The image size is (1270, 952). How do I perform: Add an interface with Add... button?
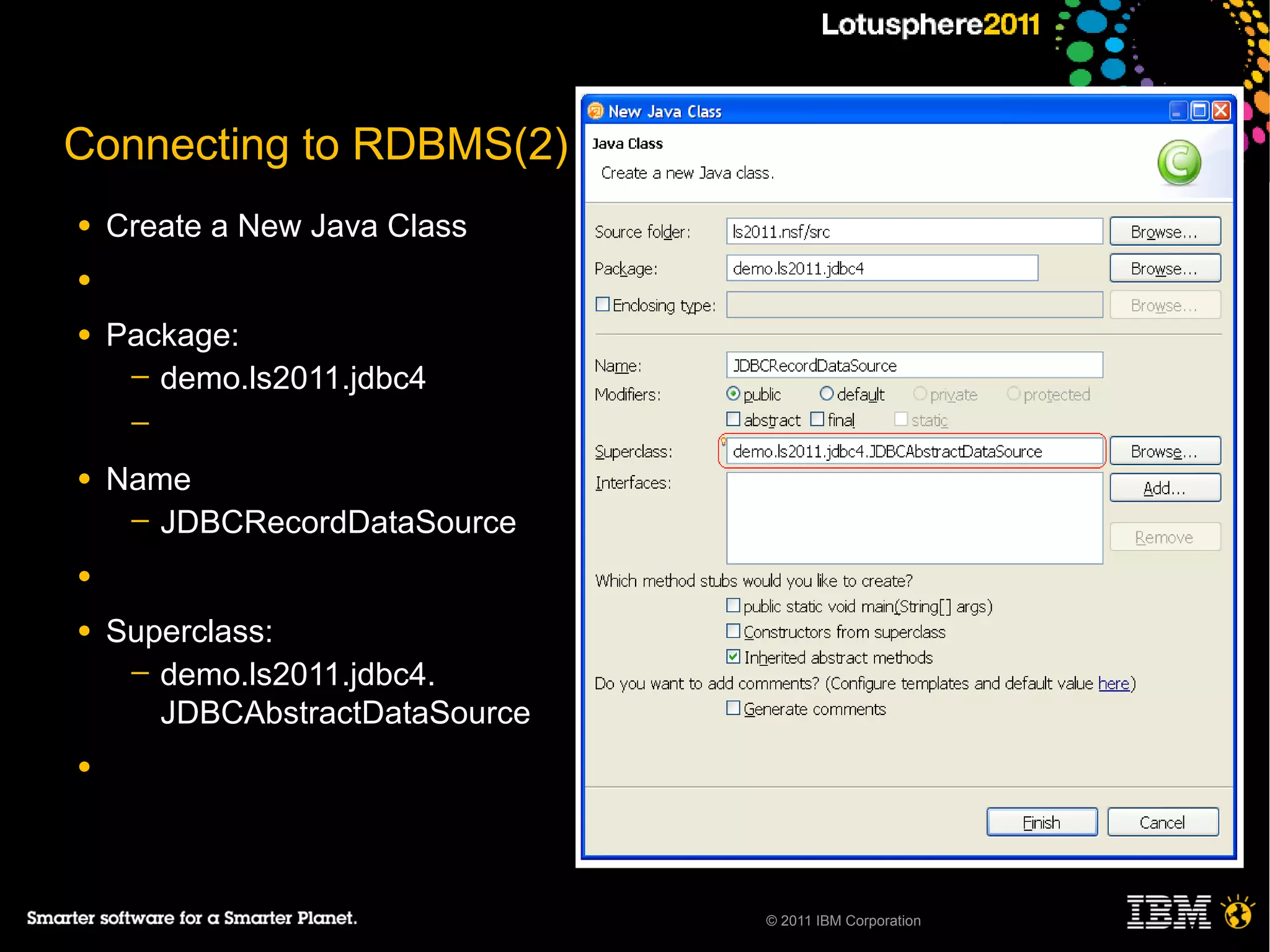click(x=1165, y=488)
